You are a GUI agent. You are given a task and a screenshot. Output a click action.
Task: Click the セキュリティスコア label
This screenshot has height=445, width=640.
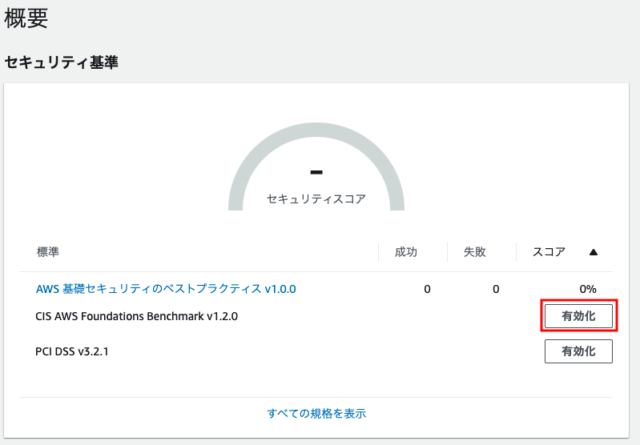coord(316,199)
